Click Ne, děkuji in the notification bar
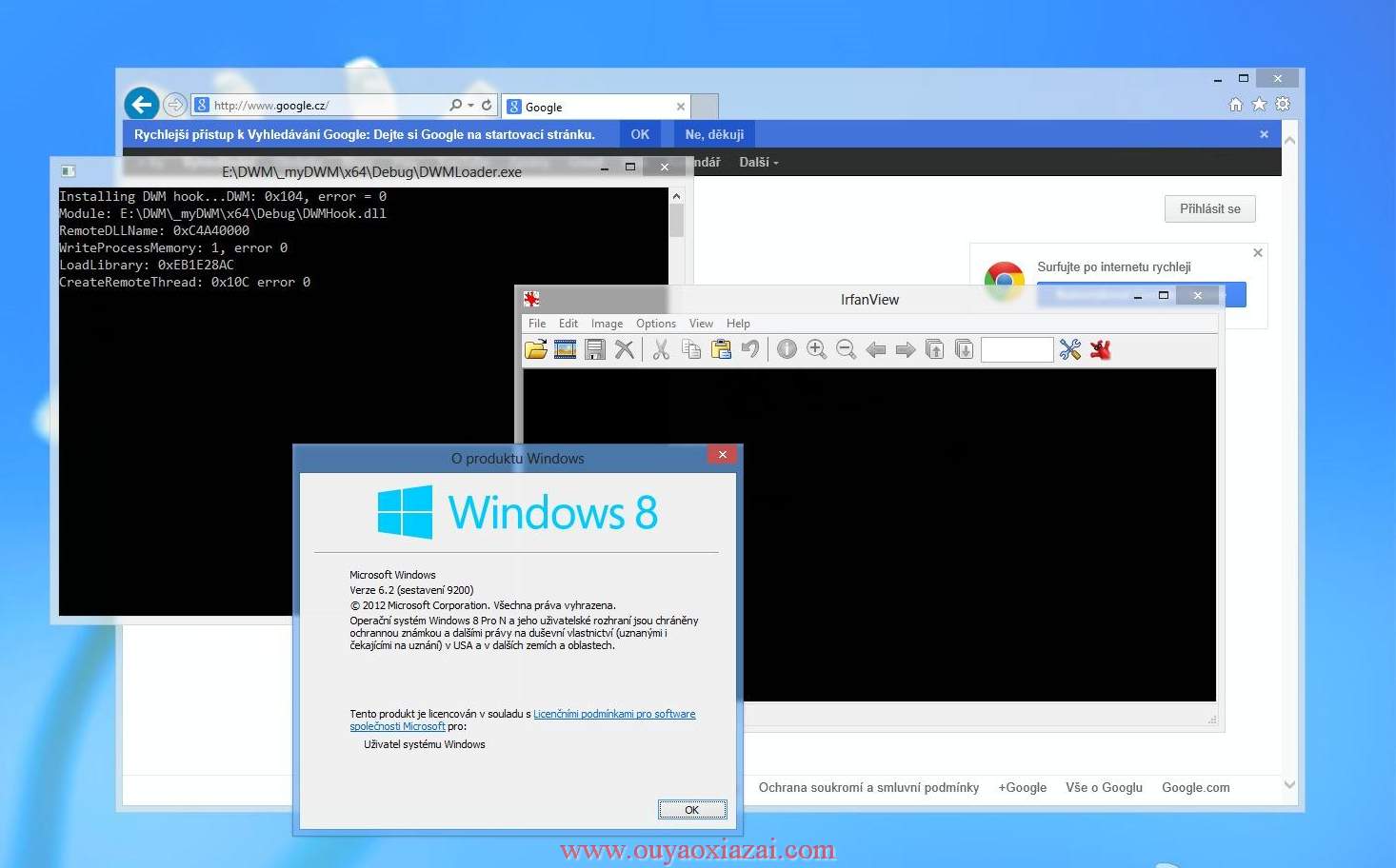This screenshot has height=868, width=1396. click(714, 134)
